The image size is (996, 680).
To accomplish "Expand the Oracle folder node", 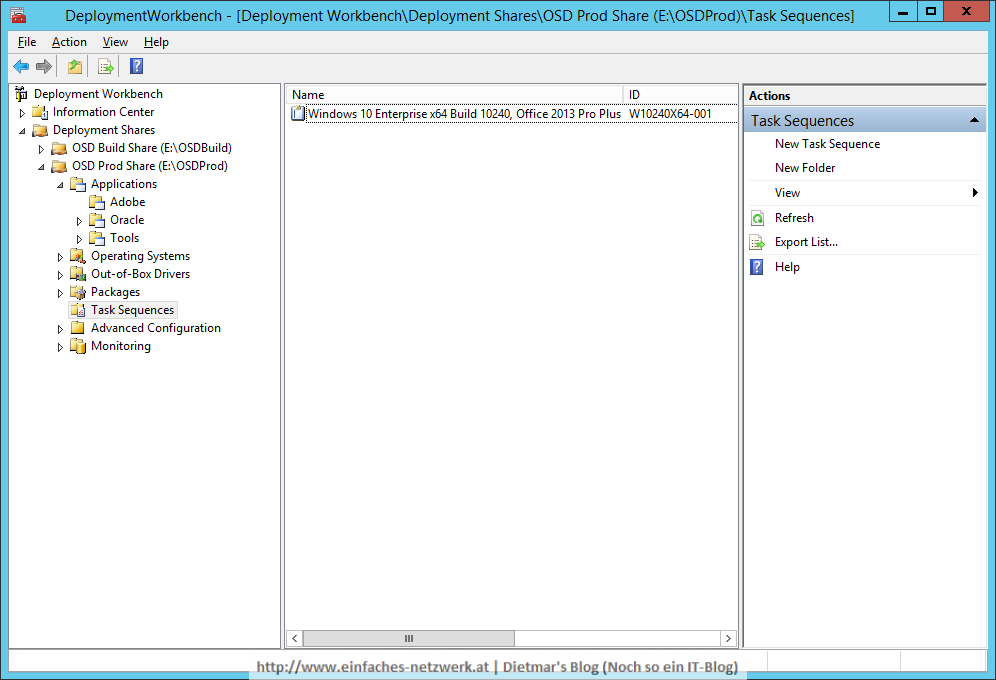I will coord(79,221).
